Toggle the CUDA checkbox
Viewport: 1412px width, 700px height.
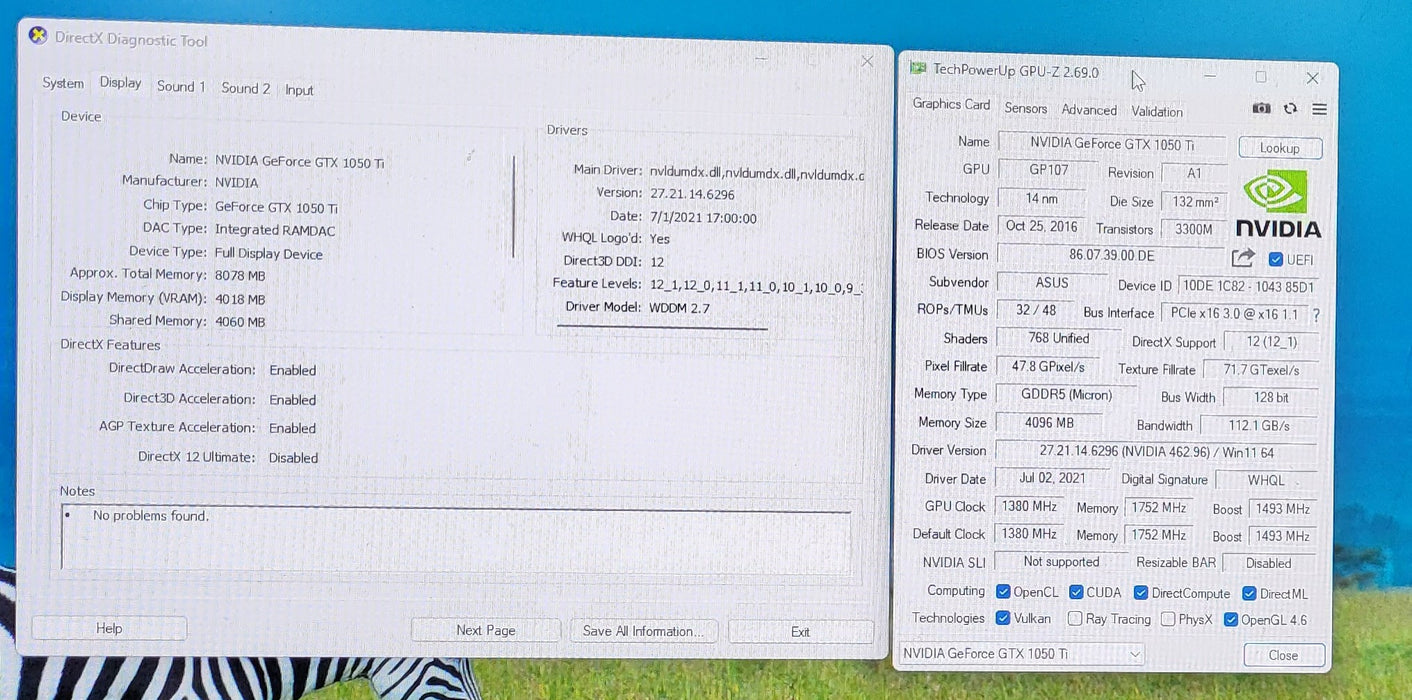(1076, 592)
